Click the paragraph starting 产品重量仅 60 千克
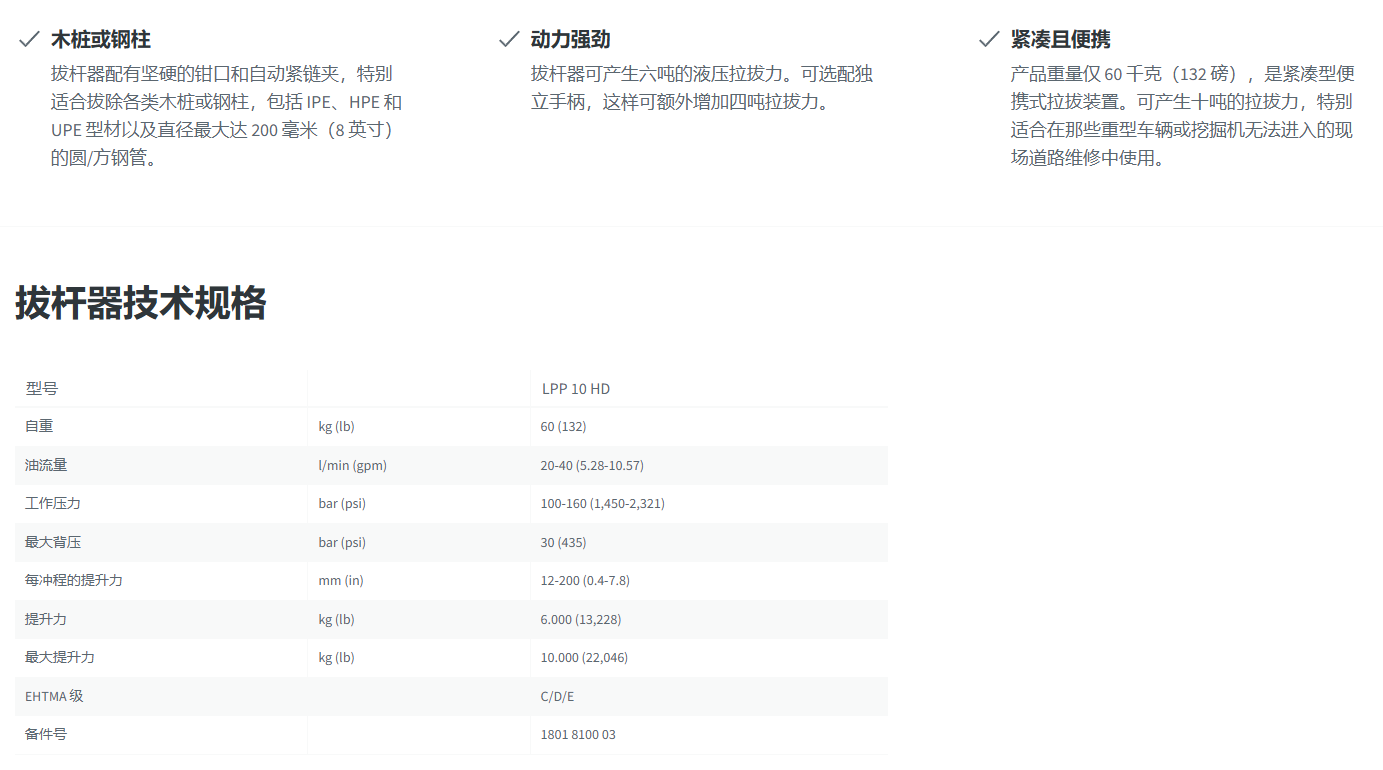The width and height of the screenshot is (1383, 770). (1183, 116)
